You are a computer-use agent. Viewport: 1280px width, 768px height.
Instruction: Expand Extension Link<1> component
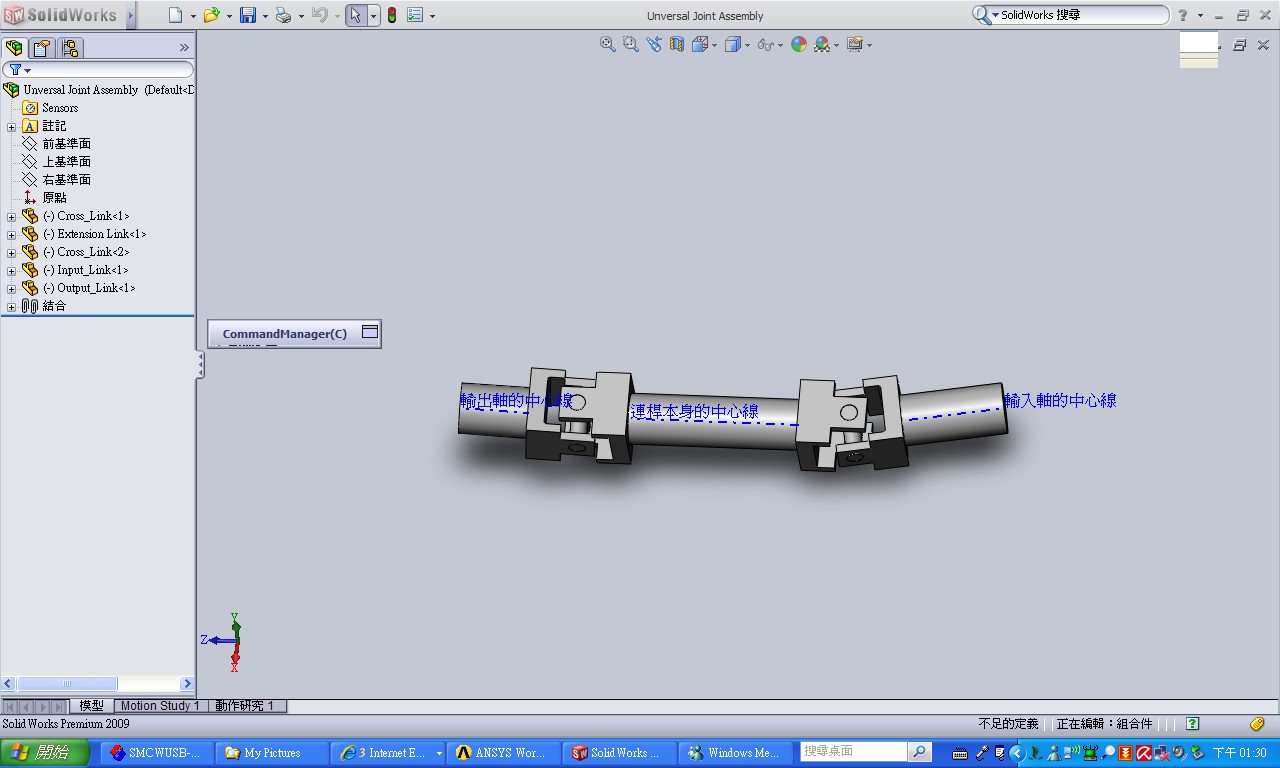coord(11,235)
